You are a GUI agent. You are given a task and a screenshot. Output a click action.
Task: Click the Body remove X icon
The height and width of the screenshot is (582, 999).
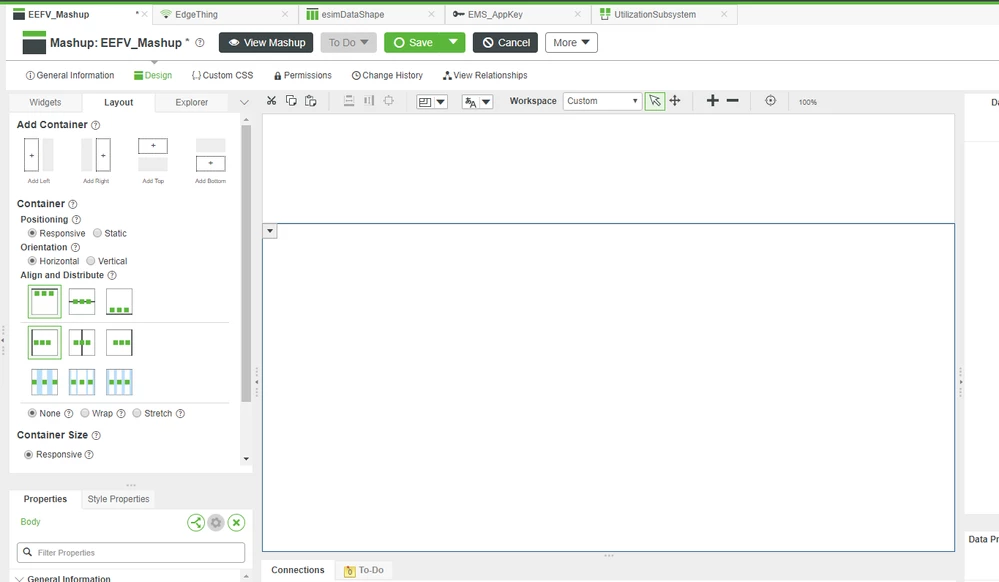pyautogui.click(x=236, y=523)
